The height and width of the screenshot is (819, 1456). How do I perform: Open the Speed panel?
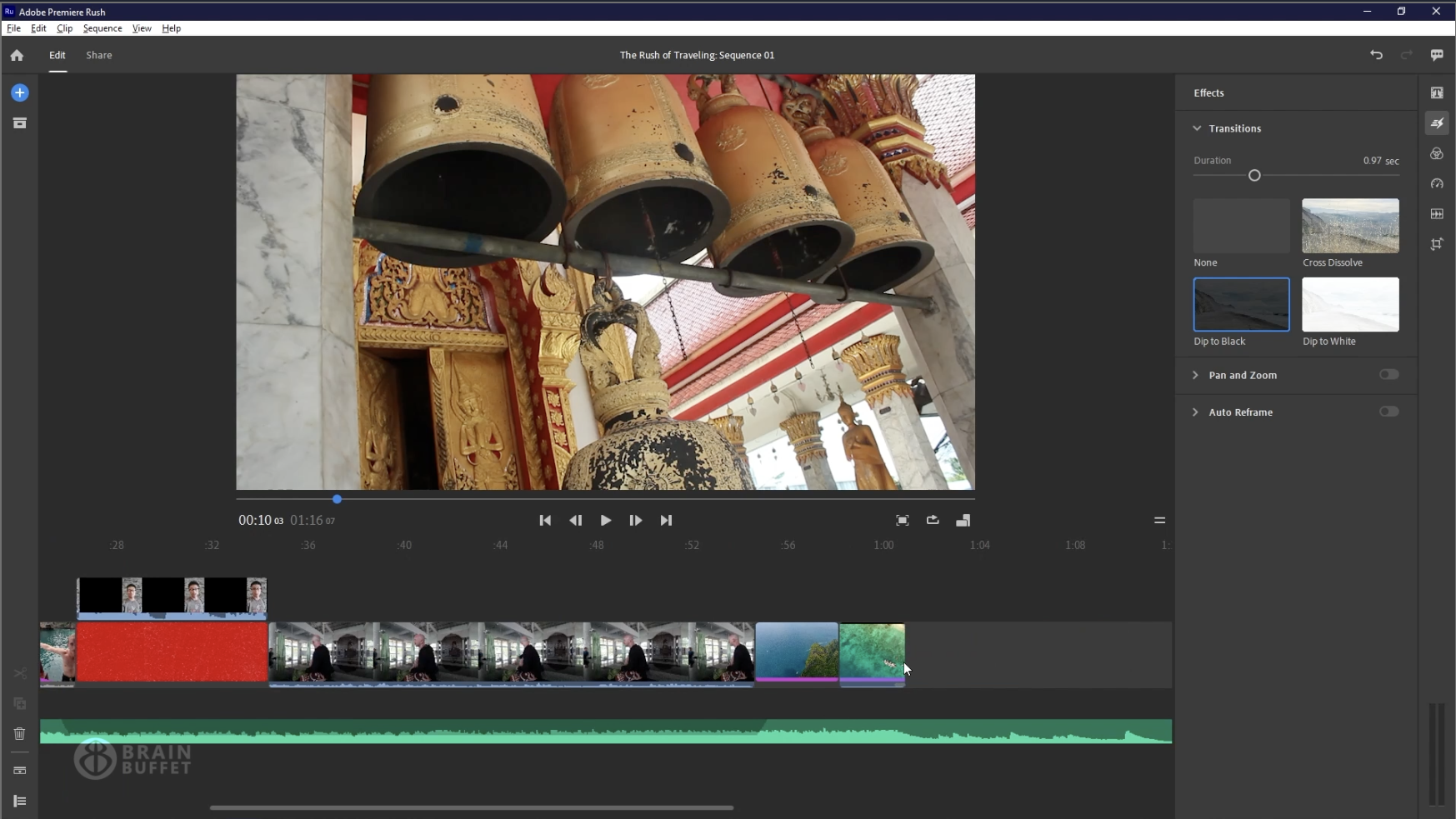(x=1438, y=184)
